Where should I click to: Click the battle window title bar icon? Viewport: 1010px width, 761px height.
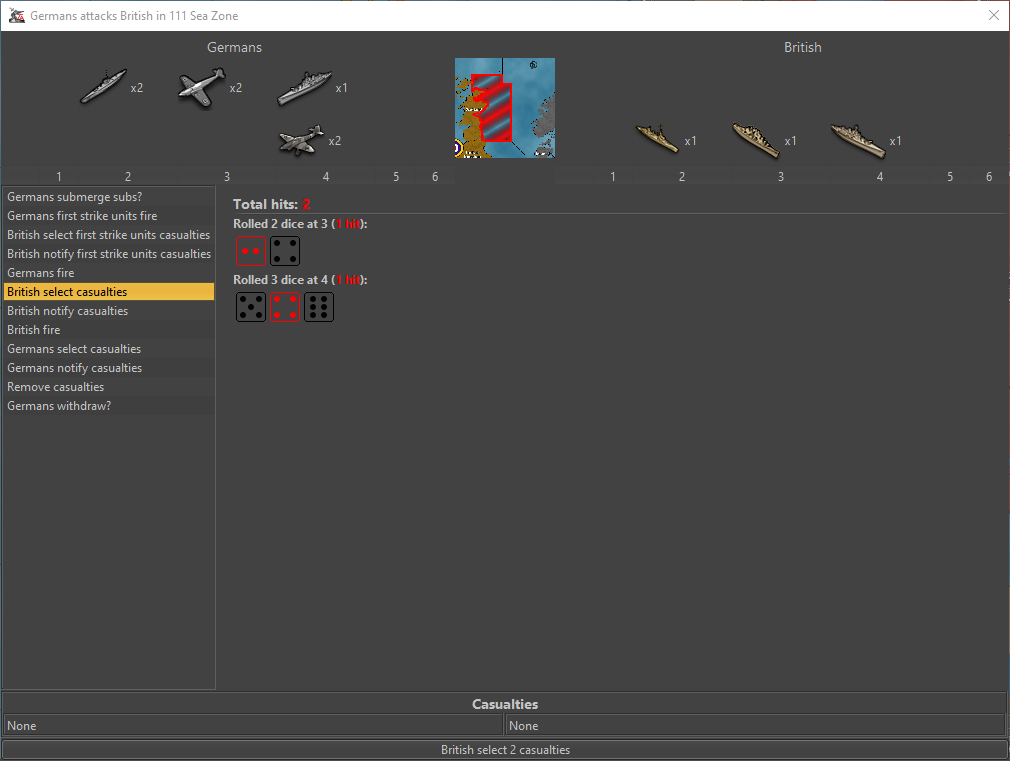pyautogui.click(x=17, y=15)
